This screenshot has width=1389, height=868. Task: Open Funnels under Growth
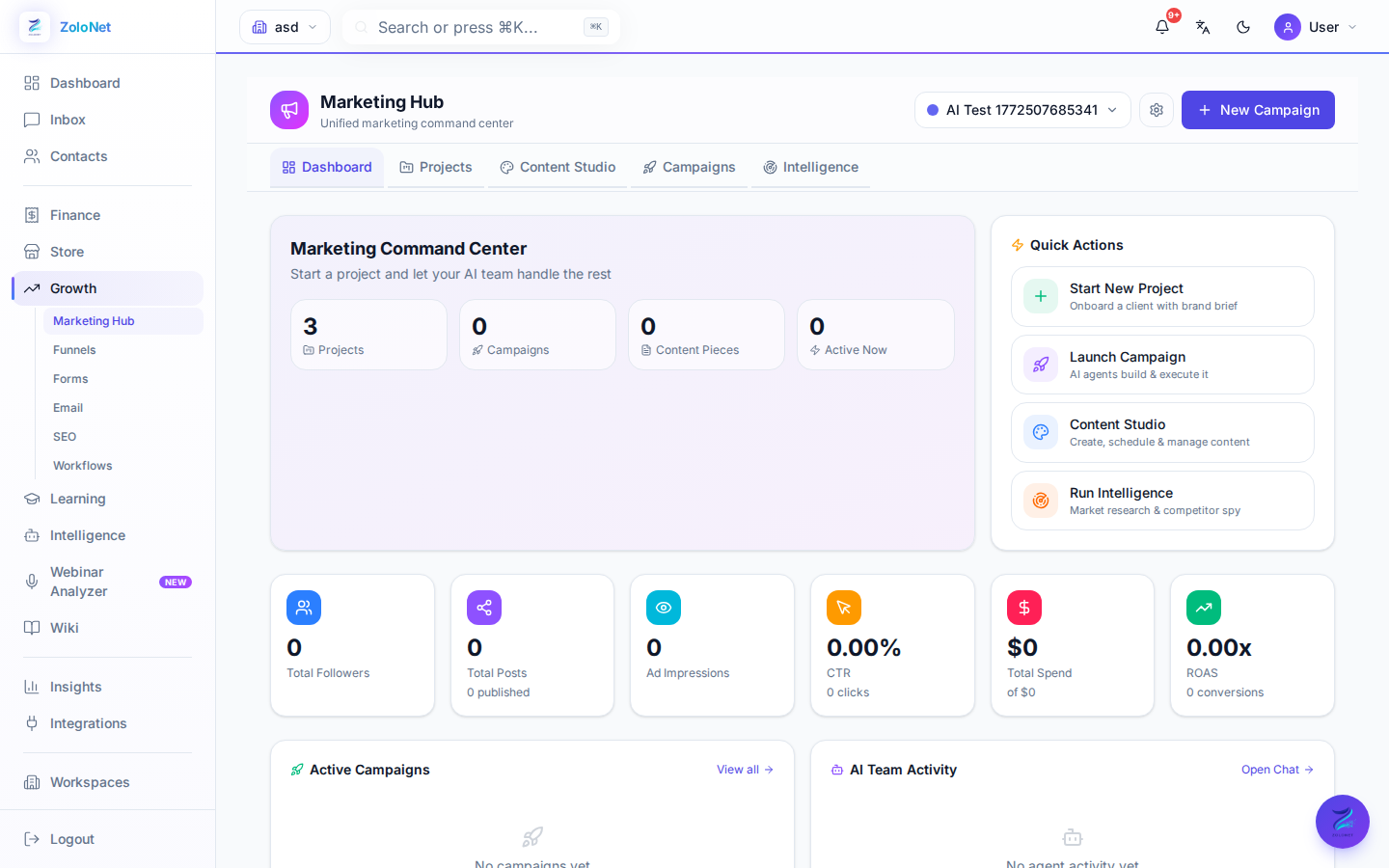pyautogui.click(x=123, y=350)
